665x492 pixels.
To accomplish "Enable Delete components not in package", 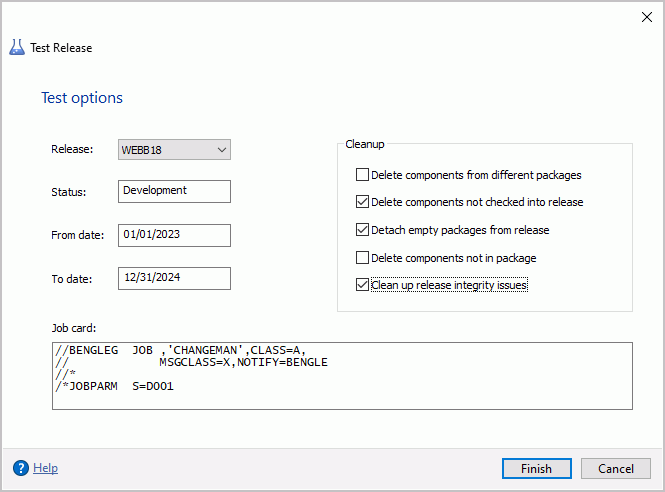I will point(362,258).
